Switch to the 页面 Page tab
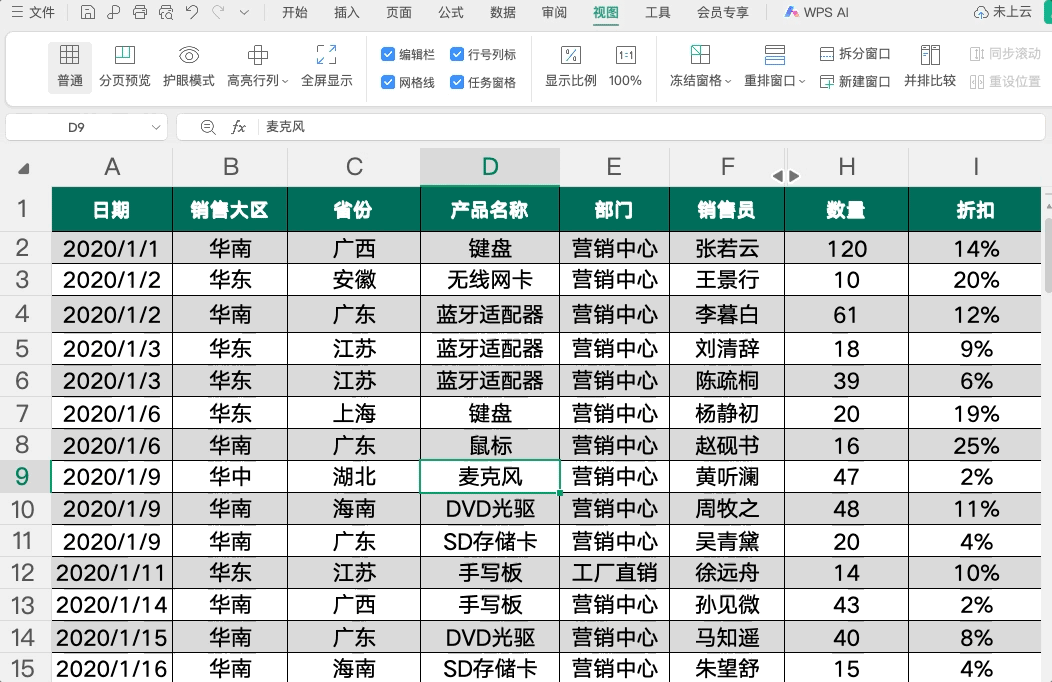 399,12
